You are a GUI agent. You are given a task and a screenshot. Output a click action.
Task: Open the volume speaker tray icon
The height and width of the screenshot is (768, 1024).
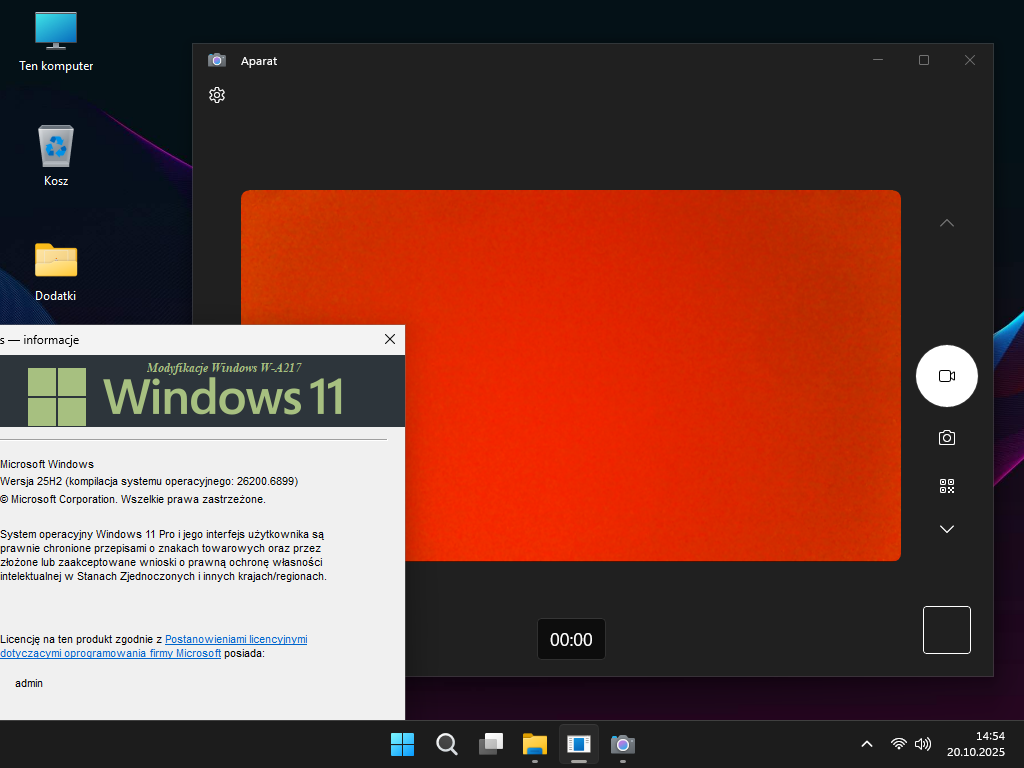click(923, 744)
